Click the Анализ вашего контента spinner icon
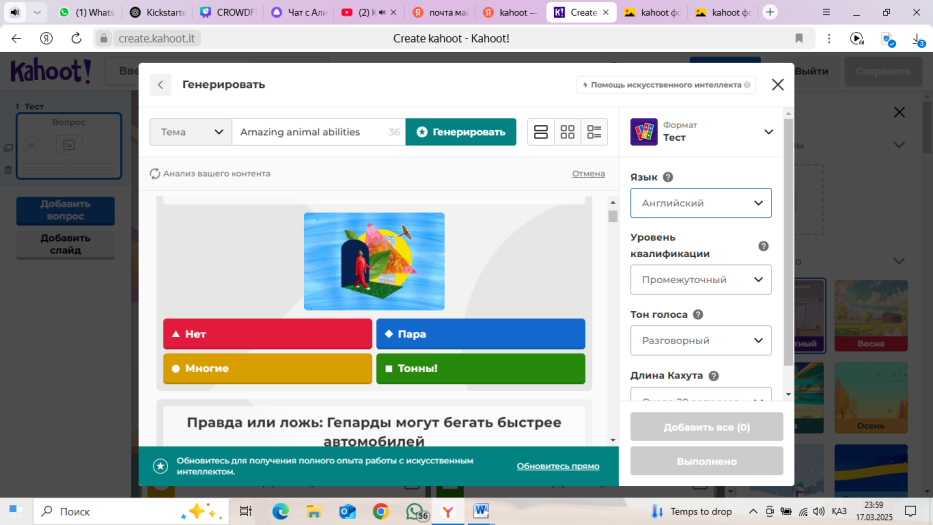 click(155, 173)
